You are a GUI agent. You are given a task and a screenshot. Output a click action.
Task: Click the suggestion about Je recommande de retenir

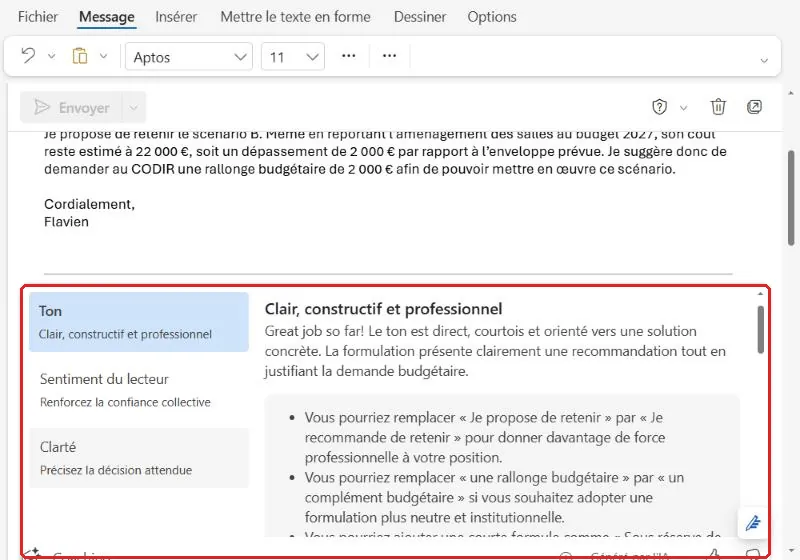click(485, 437)
